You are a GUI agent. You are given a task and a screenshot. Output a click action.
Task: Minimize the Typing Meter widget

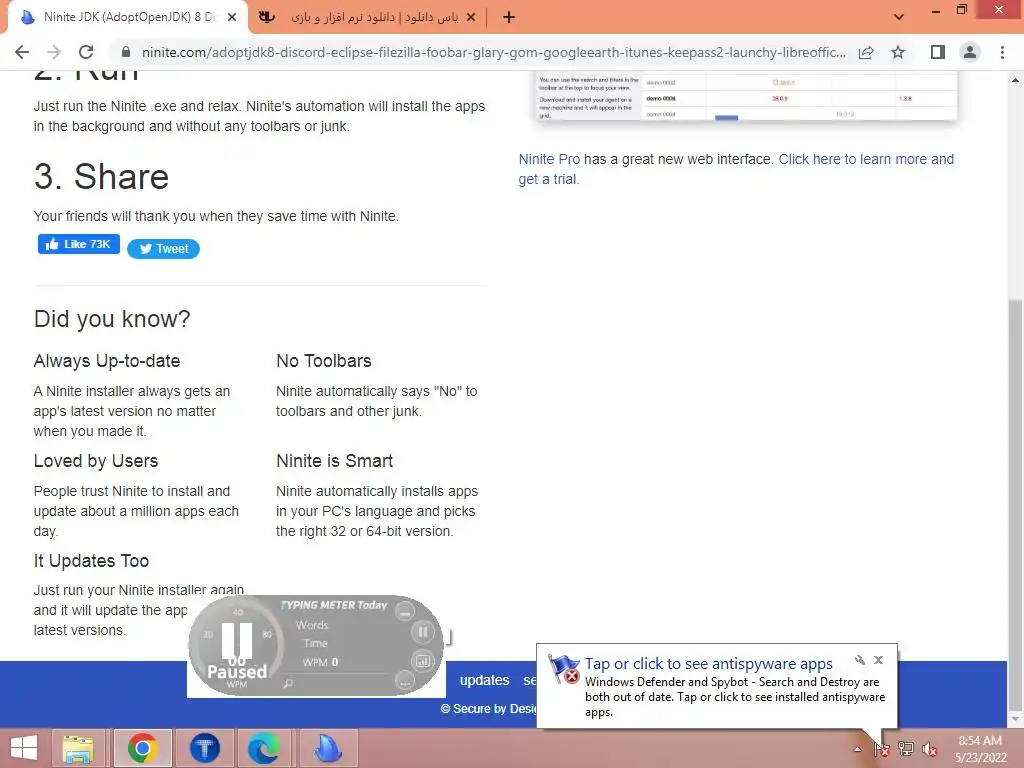click(405, 612)
